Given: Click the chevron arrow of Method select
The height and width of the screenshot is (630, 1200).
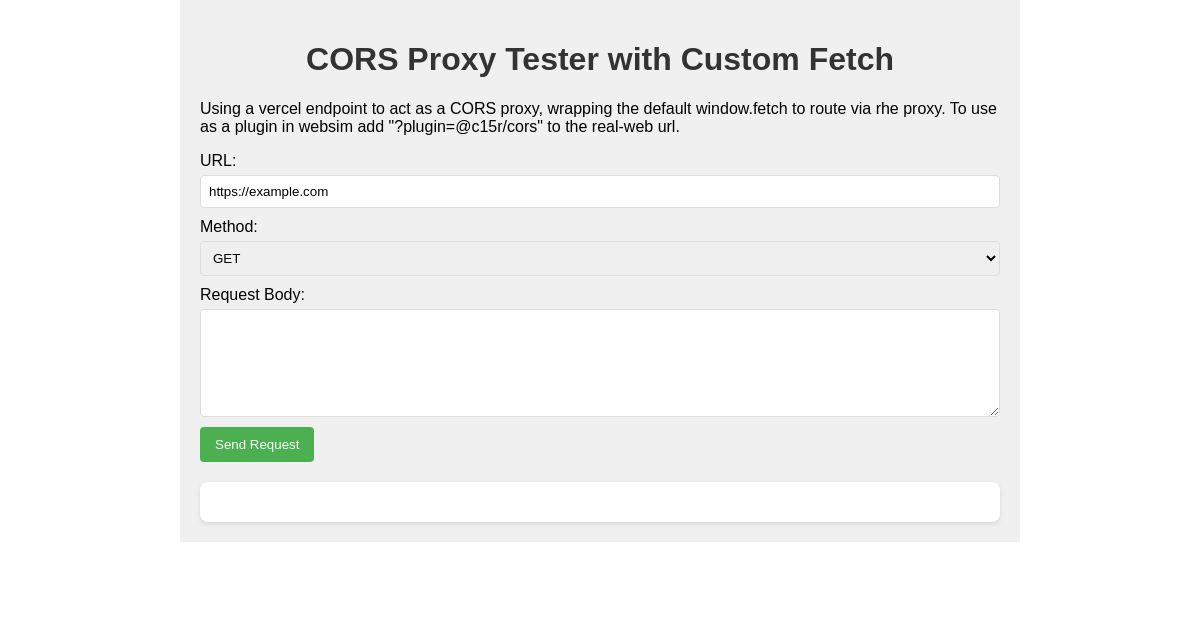Looking at the screenshot, I should (991, 258).
